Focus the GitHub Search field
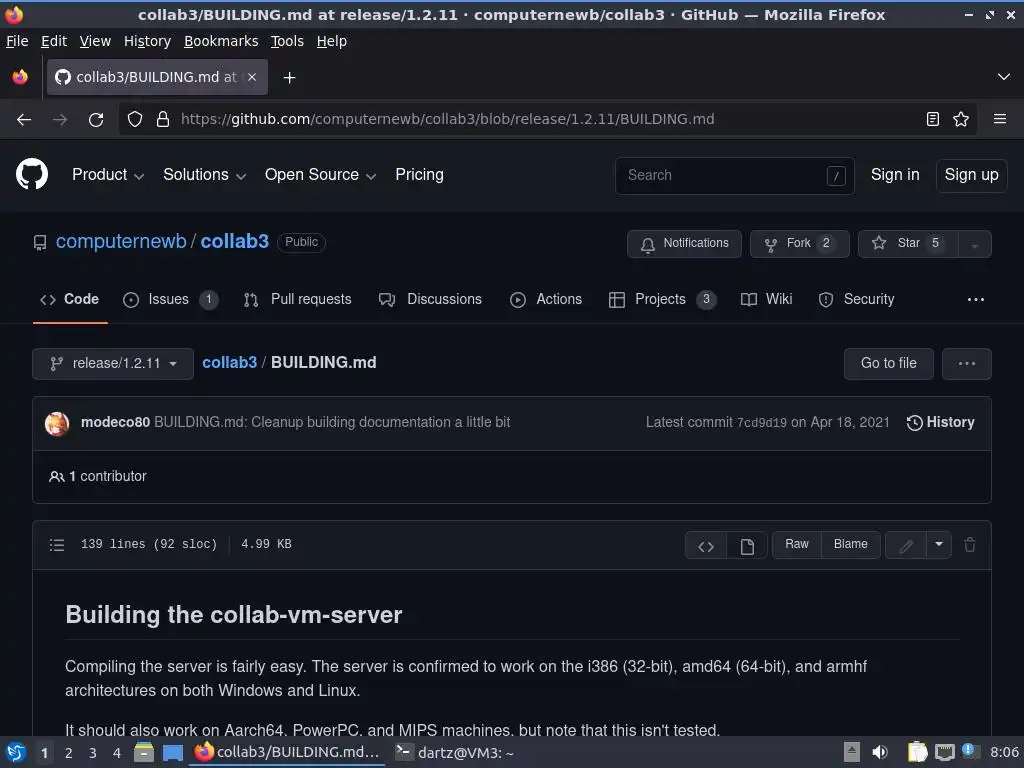Image resolution: width=1024 pixels, height=768 pixels. click(x=735, y=176)
